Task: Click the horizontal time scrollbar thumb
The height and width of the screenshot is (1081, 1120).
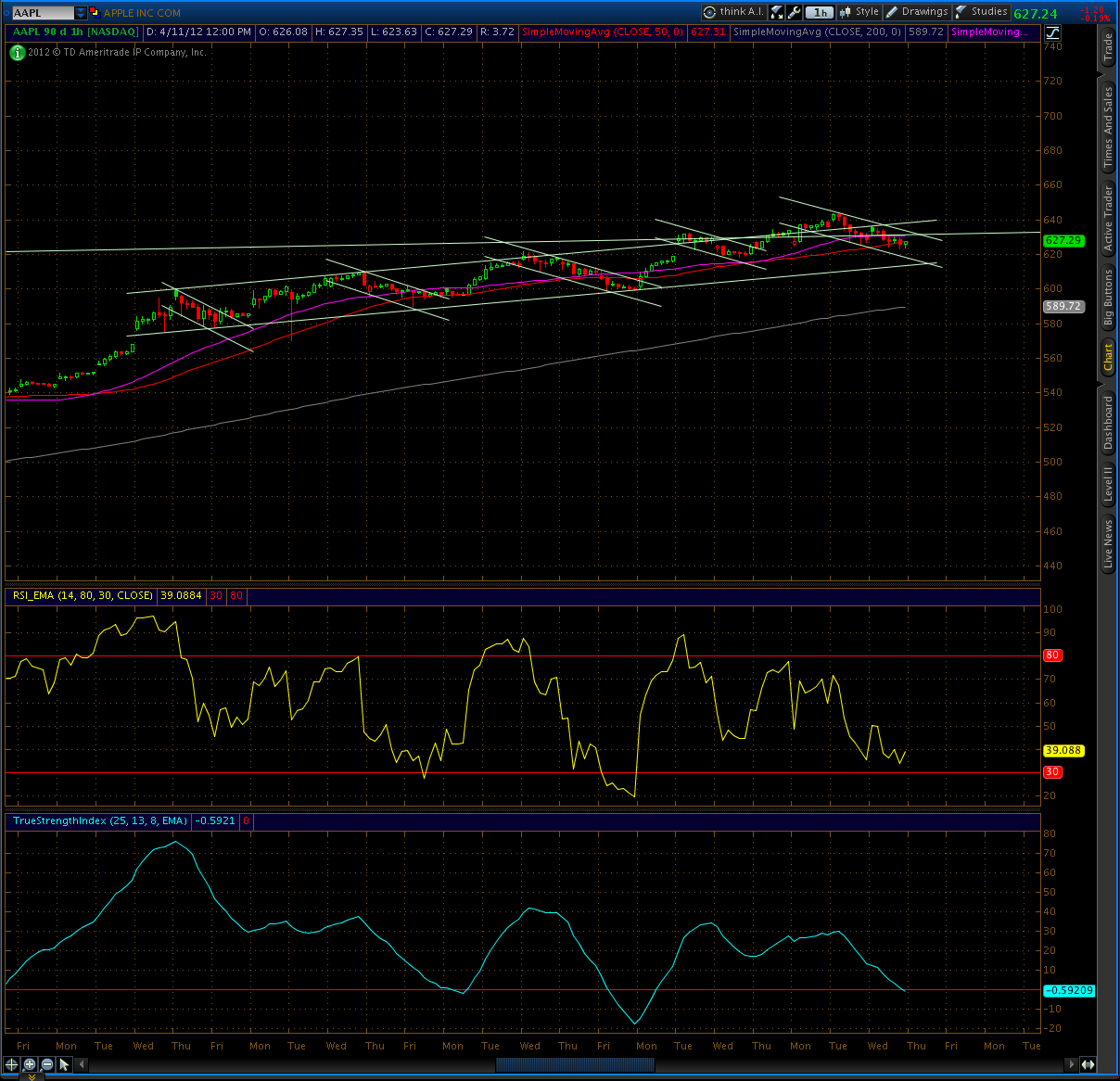Action: point(575,1064)
